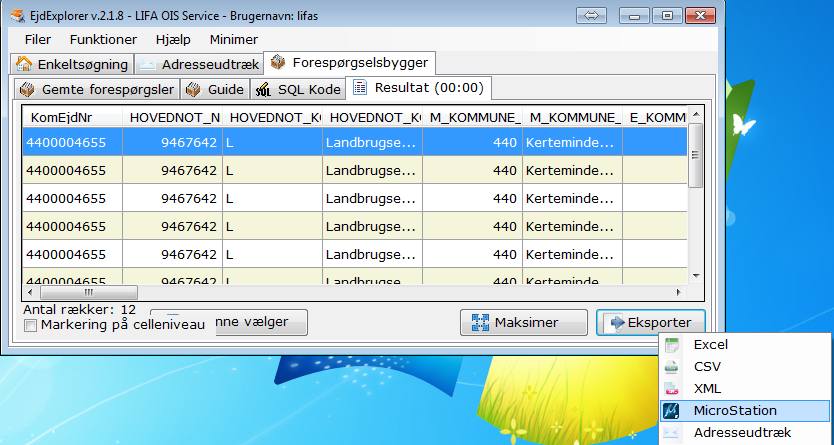The width and height of the screenshot is (834, 445).
Task: Click the horizontal scrollbar thumb
Action: (89, 292)
